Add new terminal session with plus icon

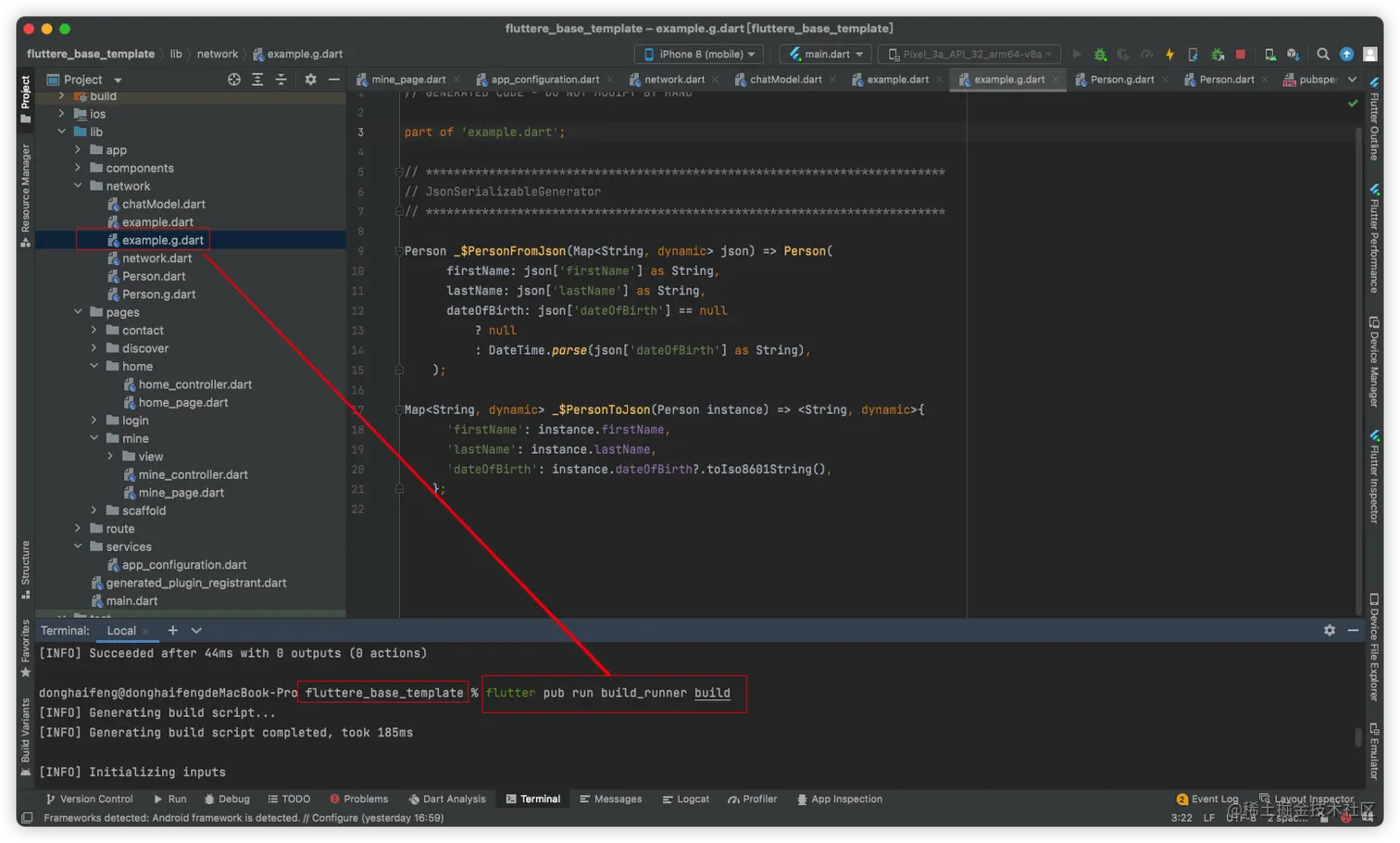click(172, 631)
